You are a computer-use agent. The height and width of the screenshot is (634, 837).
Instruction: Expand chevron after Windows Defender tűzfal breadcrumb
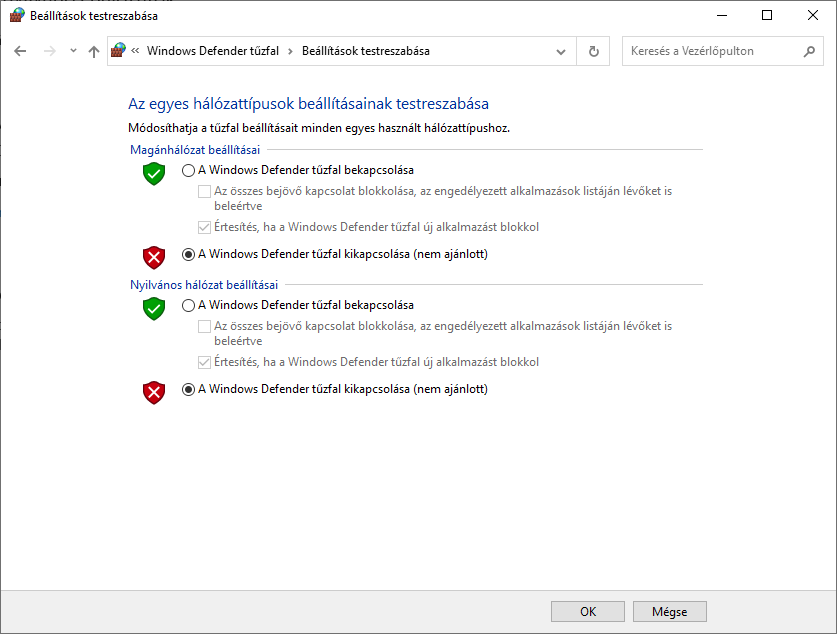[290, 51]
